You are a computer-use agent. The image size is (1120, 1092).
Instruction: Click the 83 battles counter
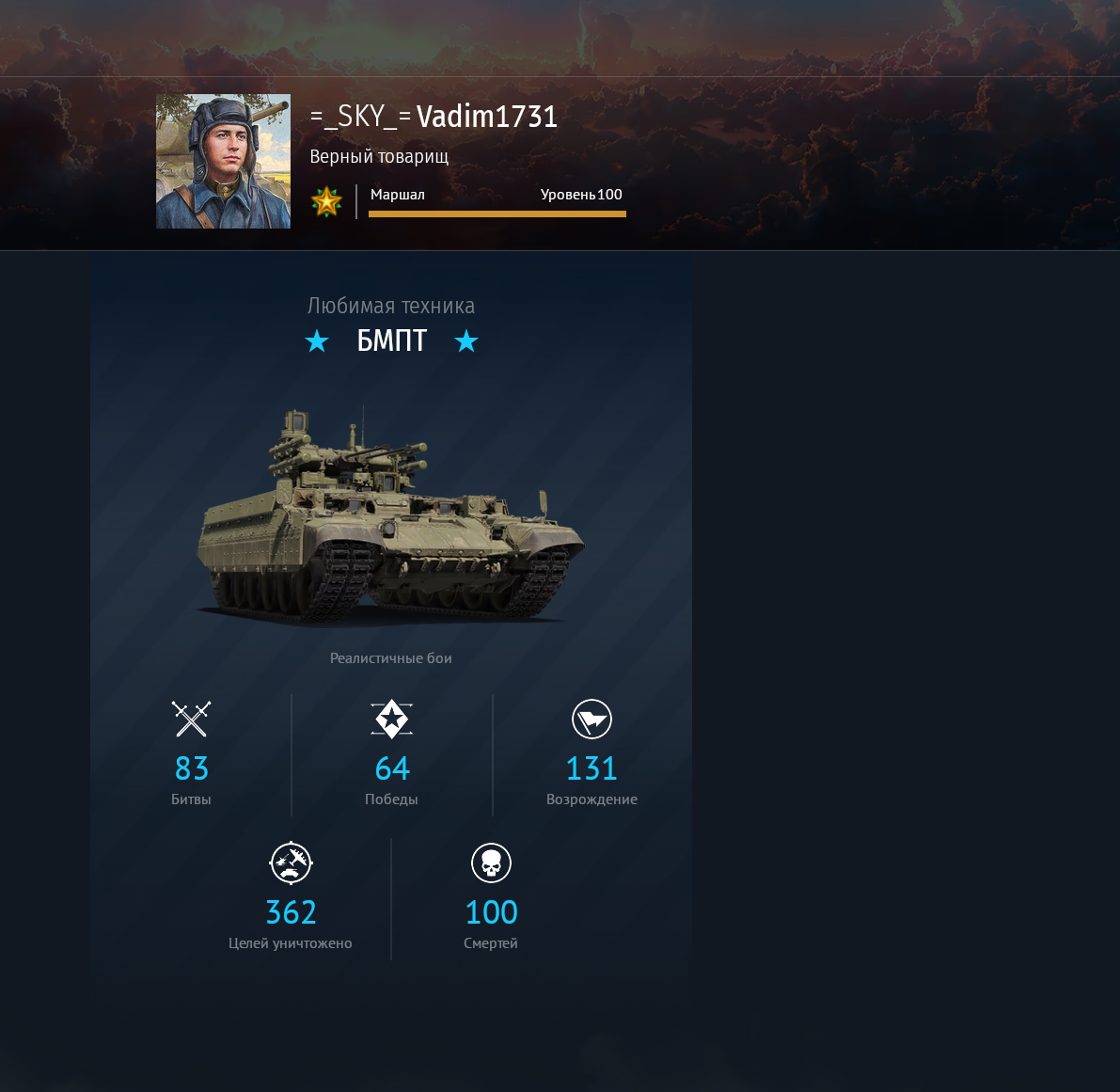(192, 768)
